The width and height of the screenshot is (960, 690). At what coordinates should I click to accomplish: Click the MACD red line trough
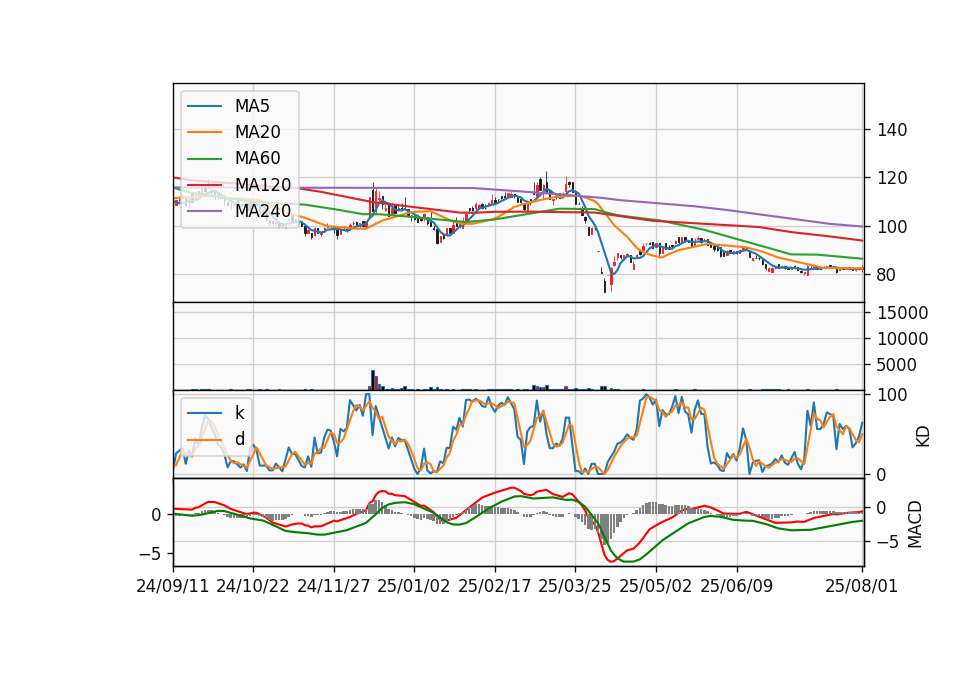(x=612, y=561)
